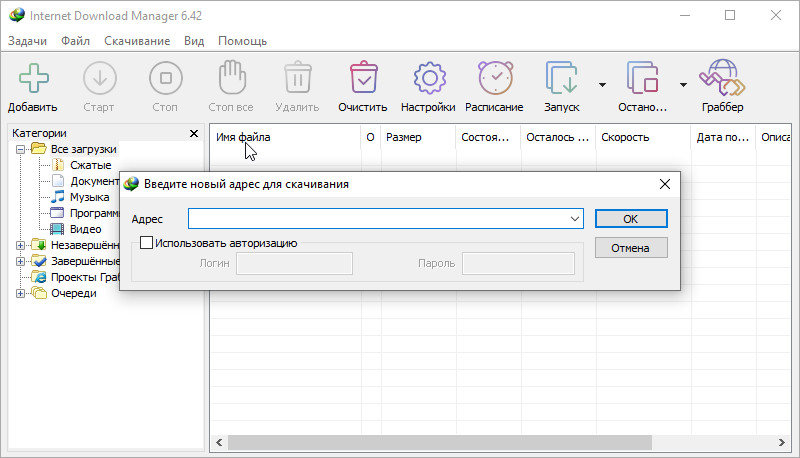Open the Помощь menu
Screen dimensions: 800x458
pos(242,41)
